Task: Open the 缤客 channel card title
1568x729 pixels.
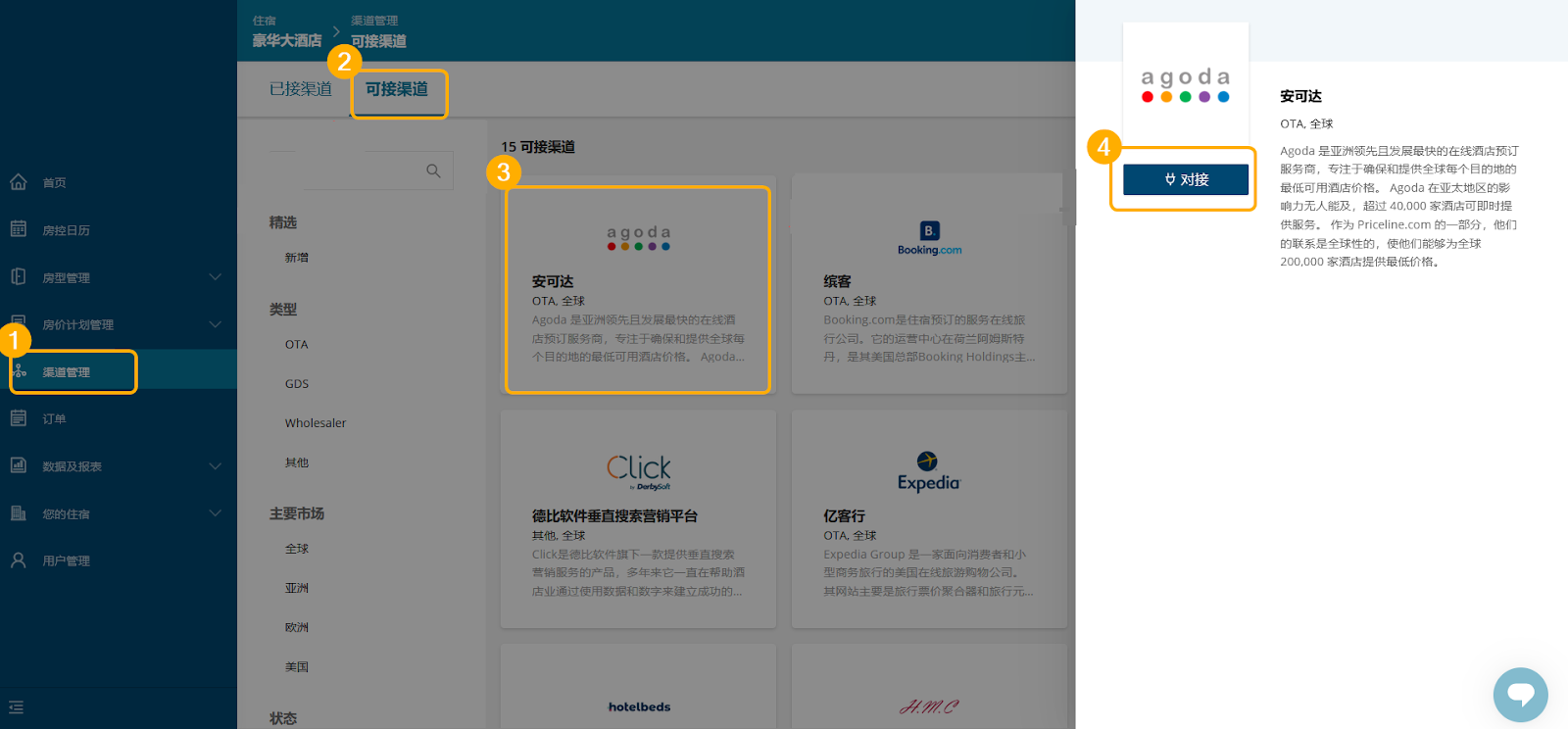Action: point(838,281)
